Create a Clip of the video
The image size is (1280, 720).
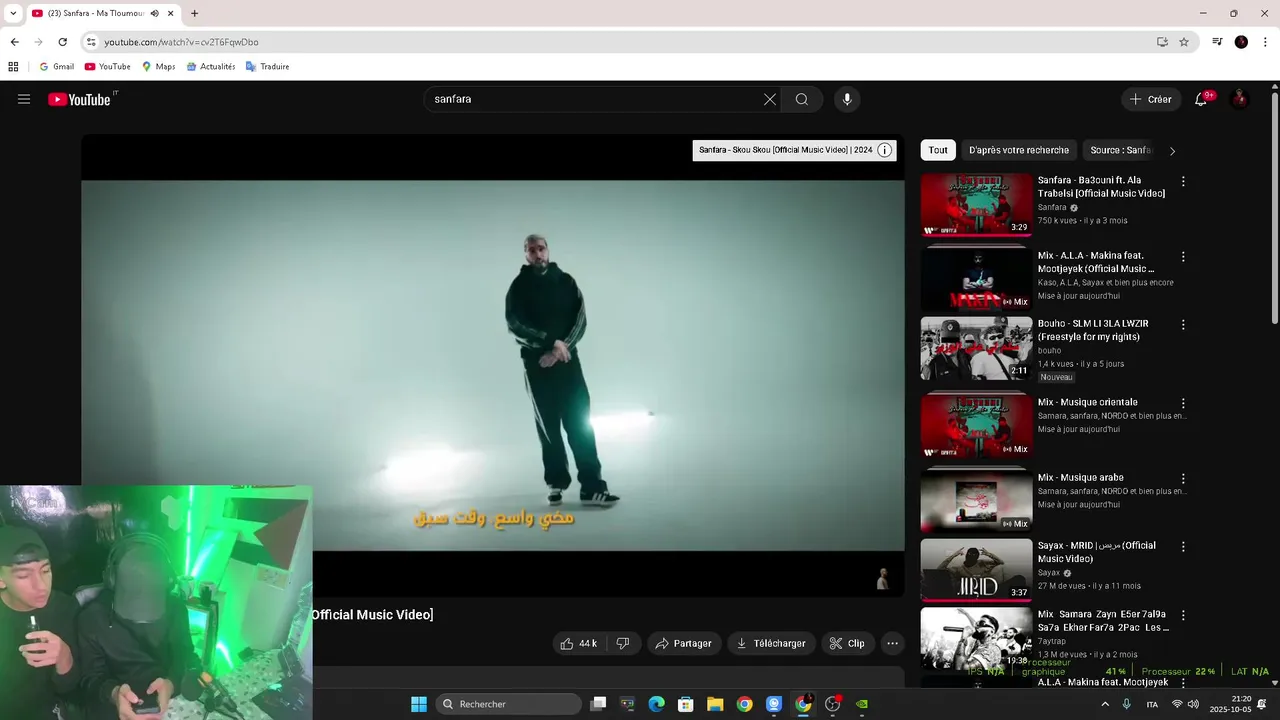pos(847,643)
